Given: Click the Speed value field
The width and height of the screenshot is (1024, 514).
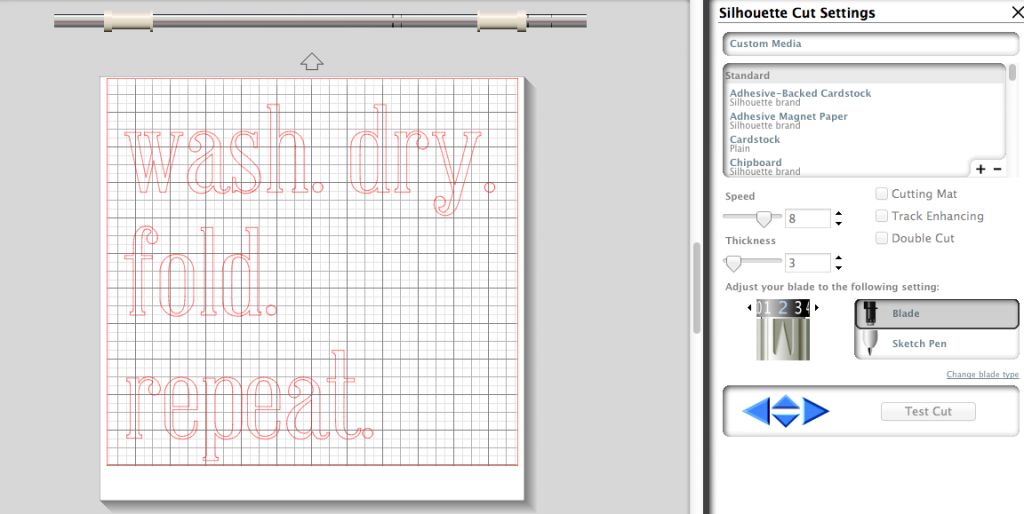Looking at the screenshot, I should 807,218.
